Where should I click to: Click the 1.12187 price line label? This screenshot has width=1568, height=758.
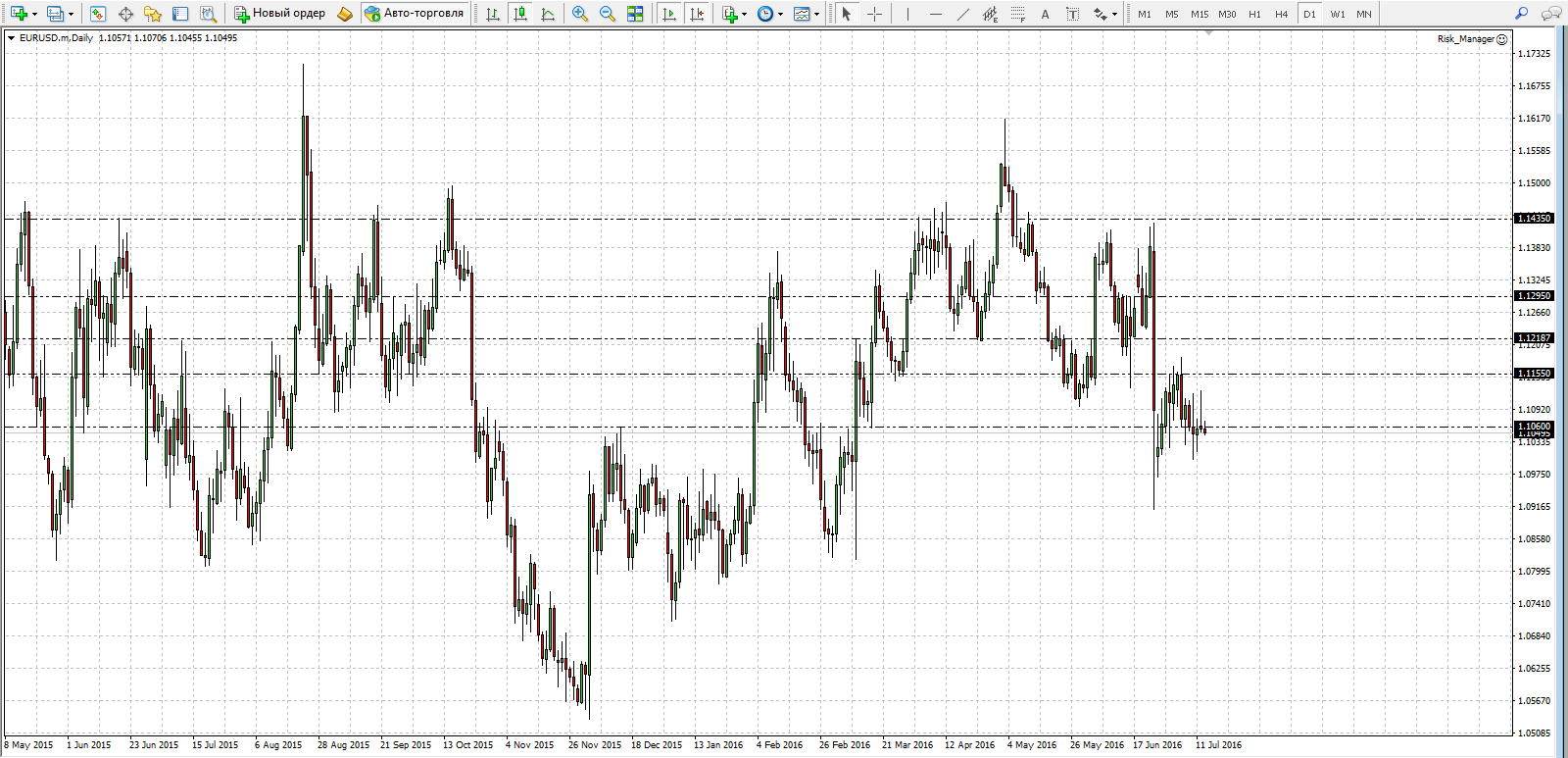(1534, 338)
